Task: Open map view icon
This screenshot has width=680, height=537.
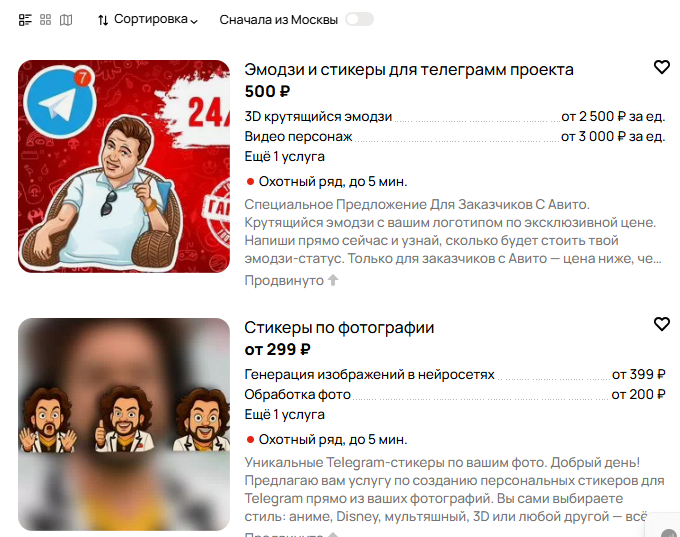Action: [66, 20]
